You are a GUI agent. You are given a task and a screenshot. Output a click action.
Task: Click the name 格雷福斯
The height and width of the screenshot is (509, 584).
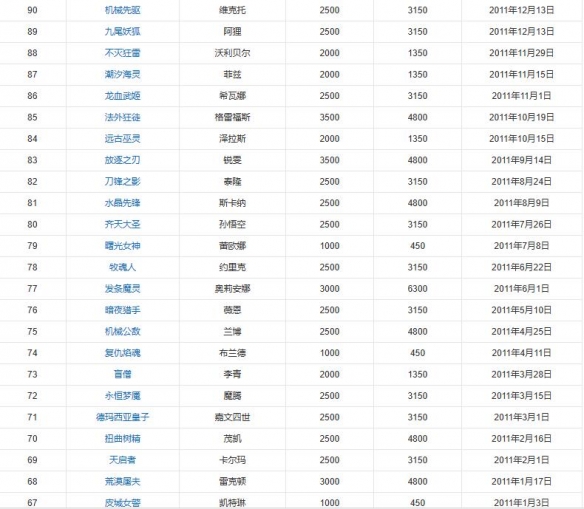232,117
